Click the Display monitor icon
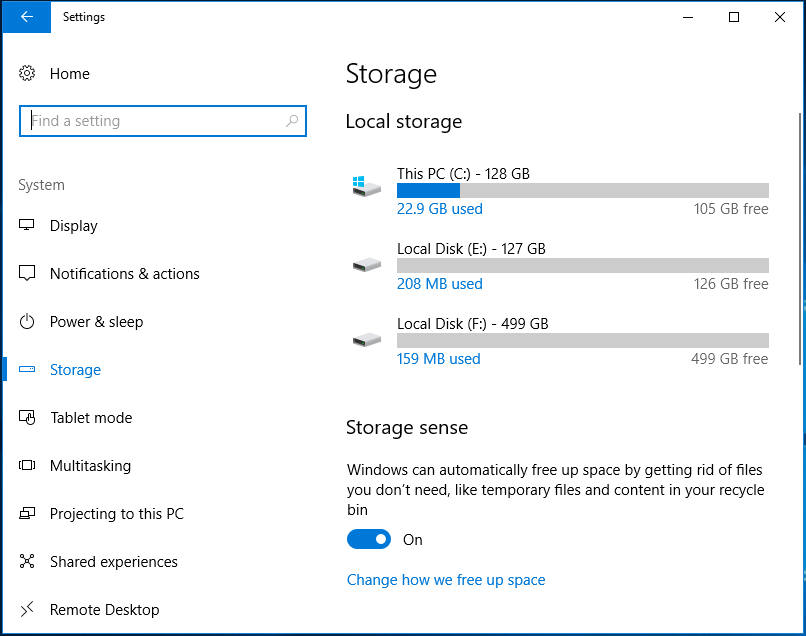Viewport: 806px width, 636px height. pyautogui.click(x=28, y=226)
